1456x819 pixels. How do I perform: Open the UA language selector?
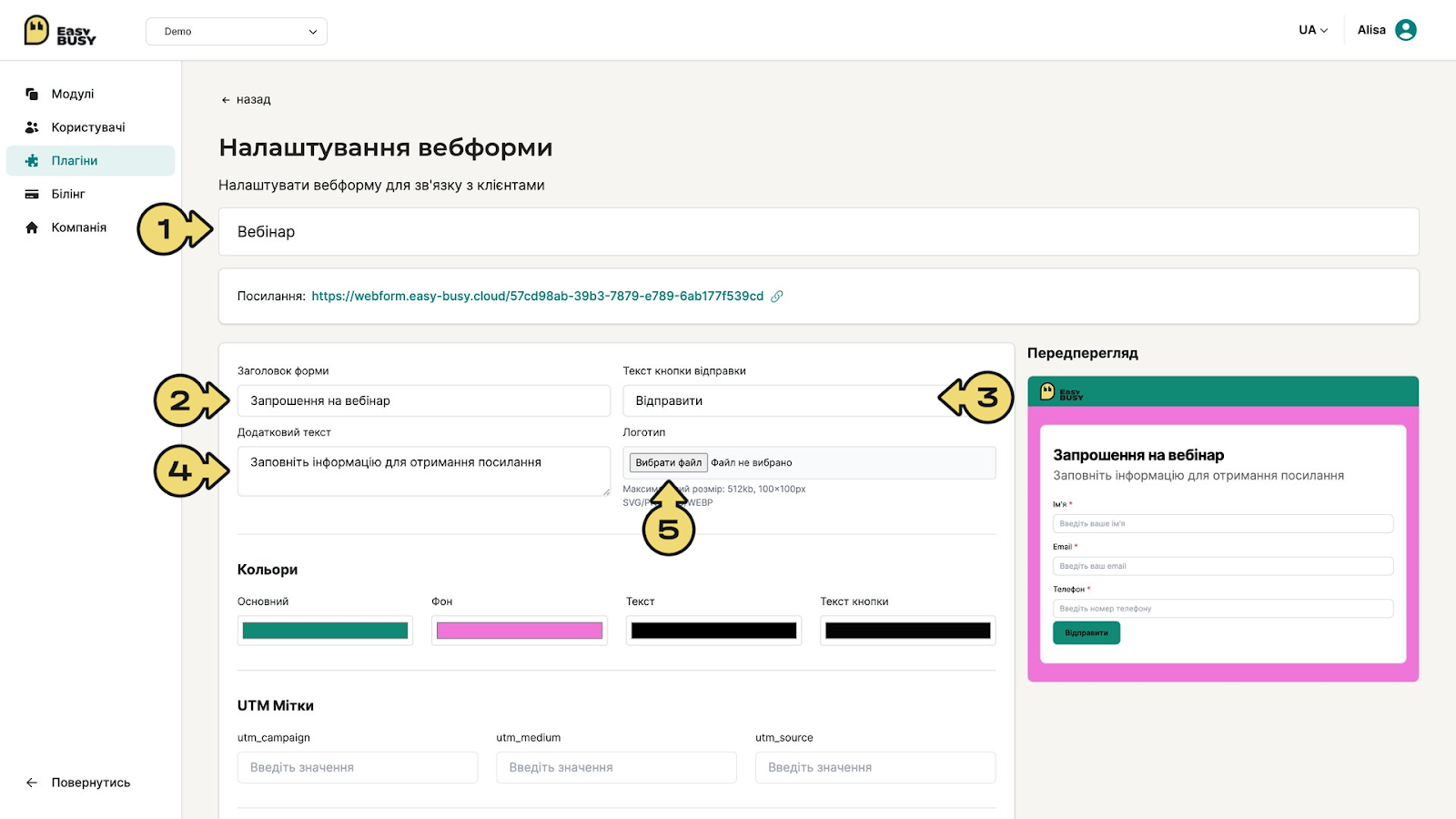(x=1313, y=30)
